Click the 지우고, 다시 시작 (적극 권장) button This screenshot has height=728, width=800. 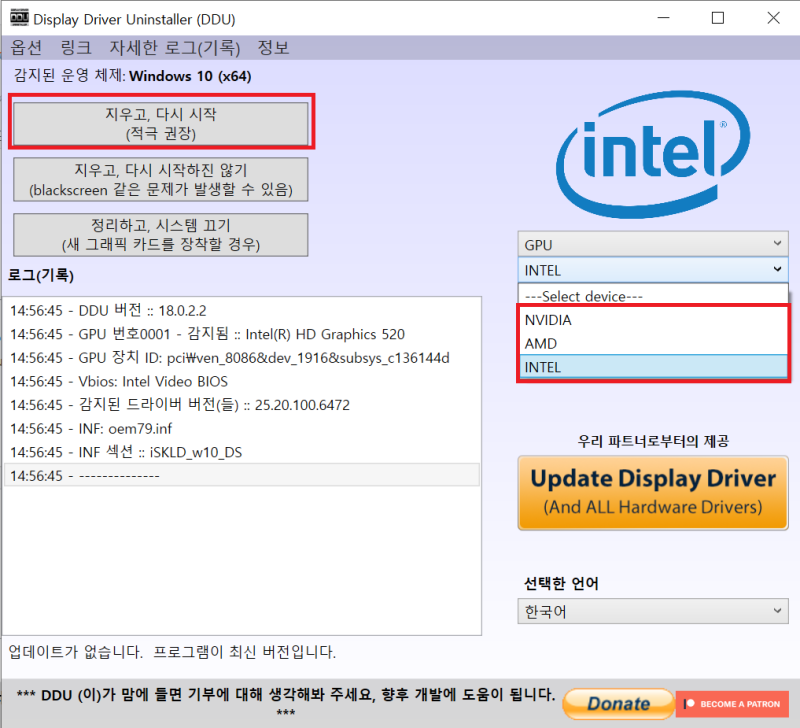(160, 123)
